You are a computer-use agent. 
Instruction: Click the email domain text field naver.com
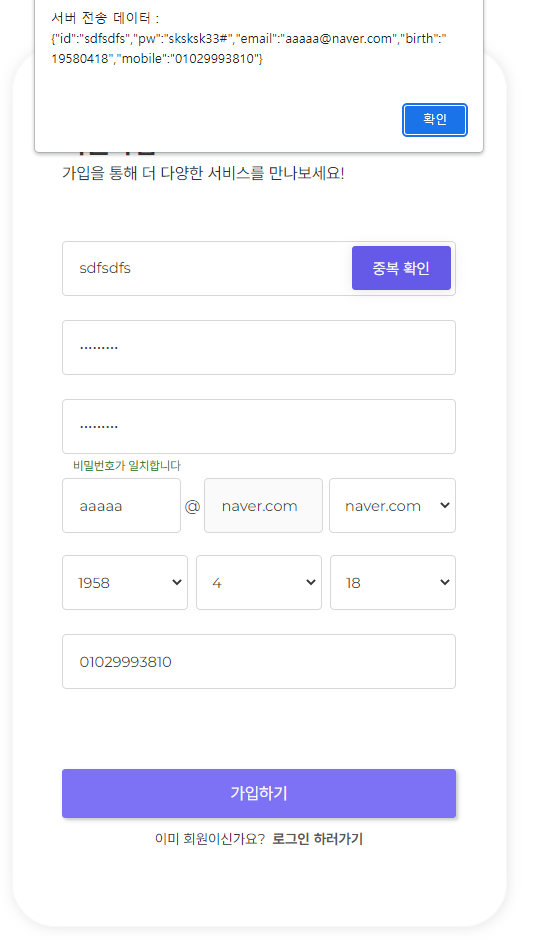[263, 506]
